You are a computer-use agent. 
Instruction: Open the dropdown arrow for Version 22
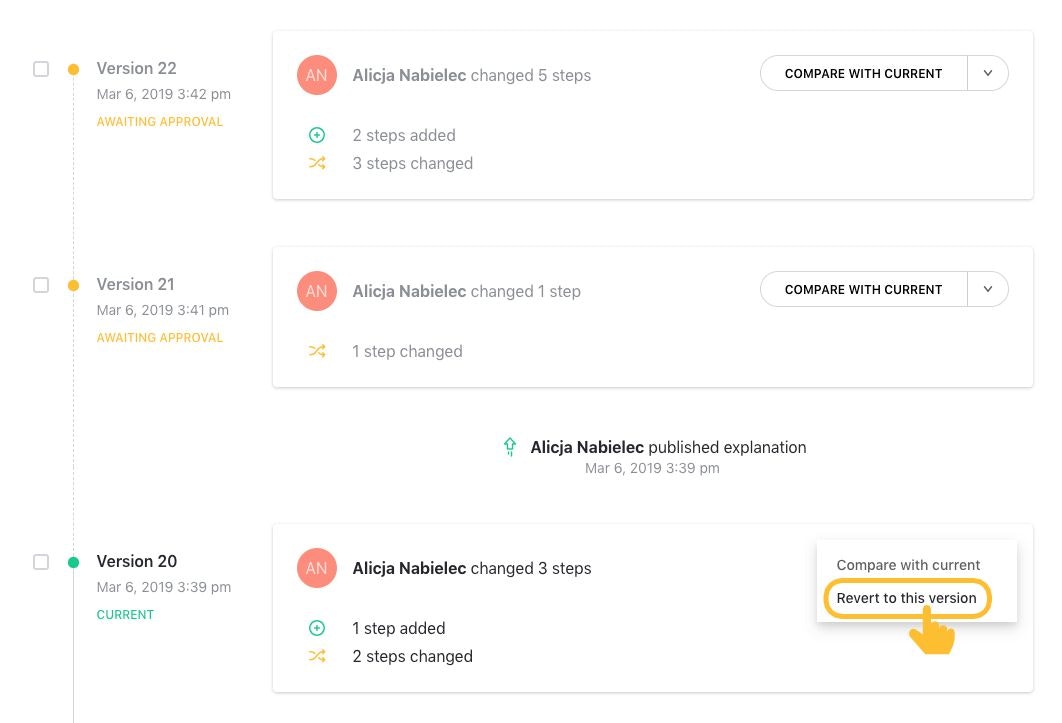[988, 73]
